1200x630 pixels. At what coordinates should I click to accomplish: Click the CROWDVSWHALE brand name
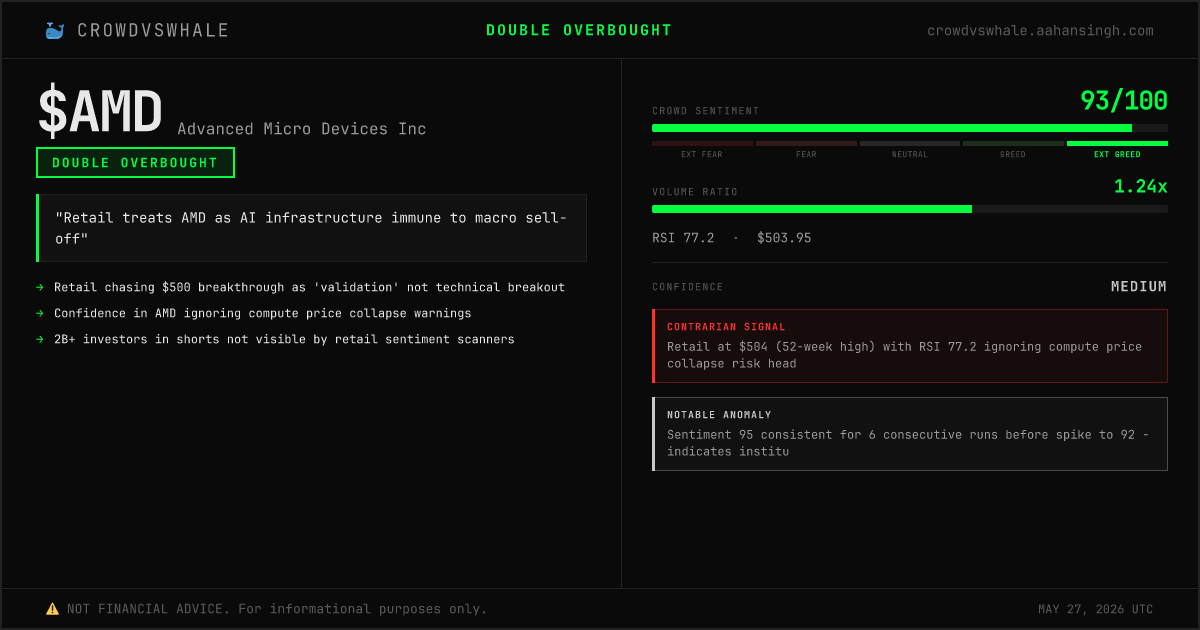point(153,31)
